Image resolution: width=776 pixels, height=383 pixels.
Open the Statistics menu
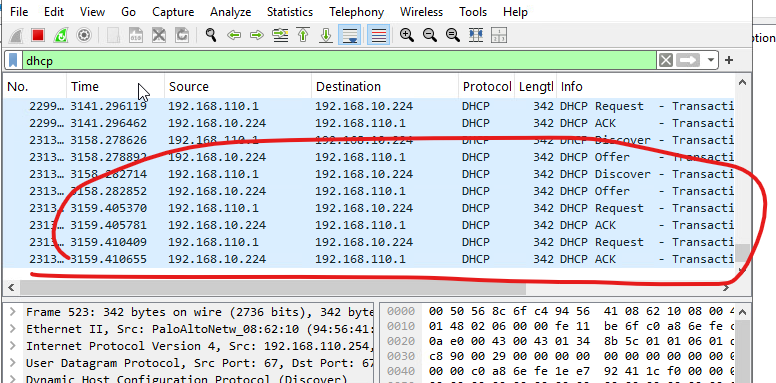pyautogui.click(x=290, y=12)
